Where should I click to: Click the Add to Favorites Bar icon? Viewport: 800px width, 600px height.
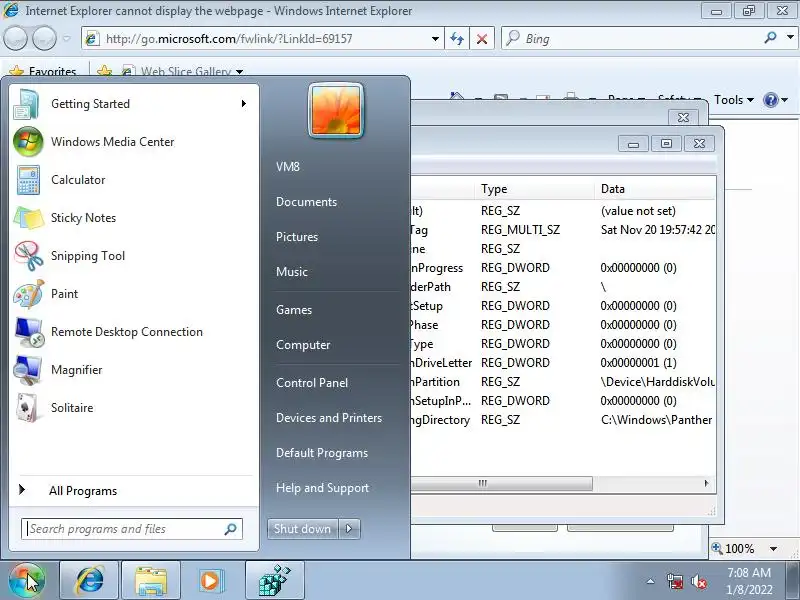[105, 71]
